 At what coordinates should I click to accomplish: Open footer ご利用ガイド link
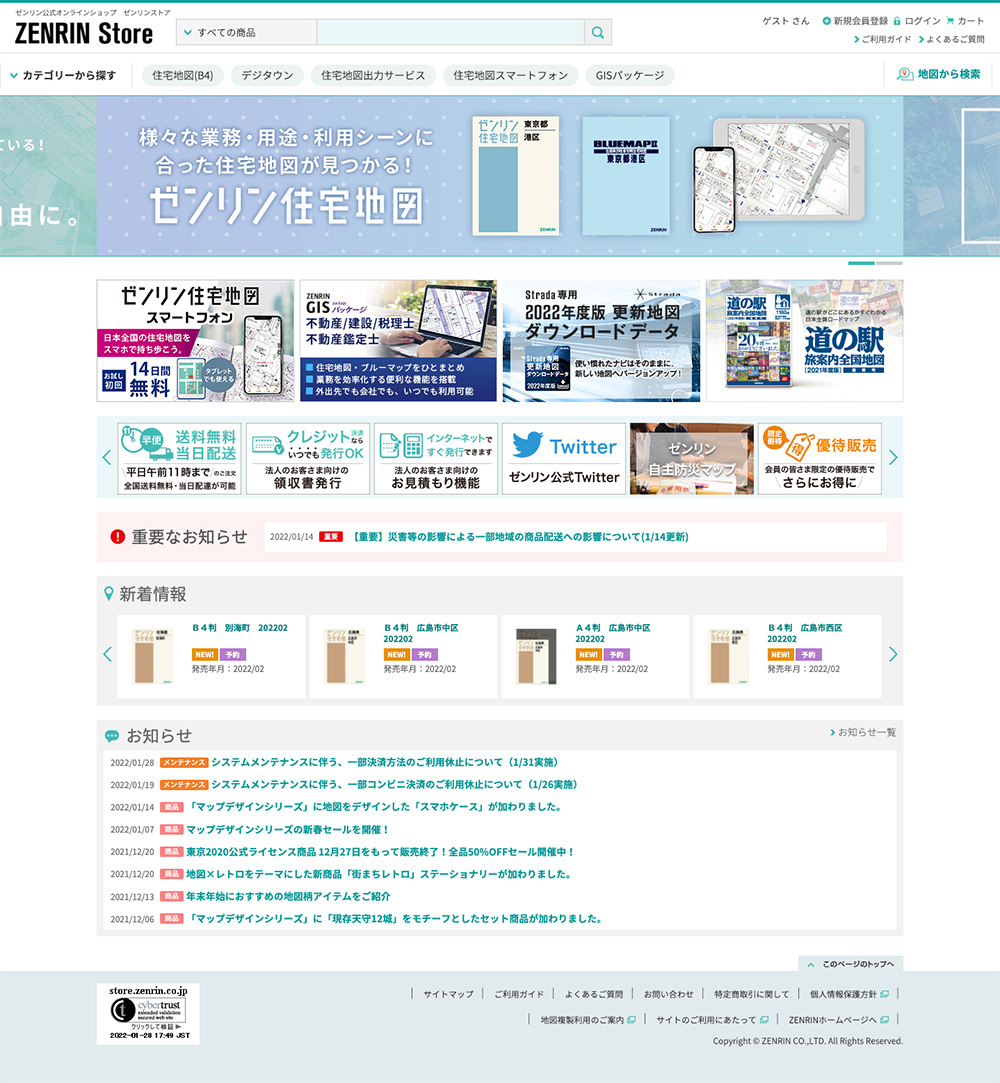[519, 994]
